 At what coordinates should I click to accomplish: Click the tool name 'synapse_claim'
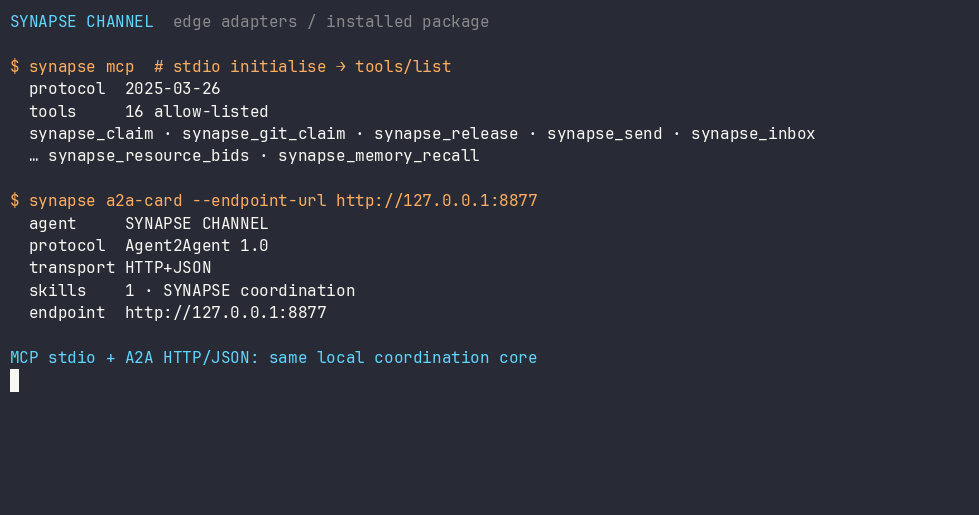91,134
